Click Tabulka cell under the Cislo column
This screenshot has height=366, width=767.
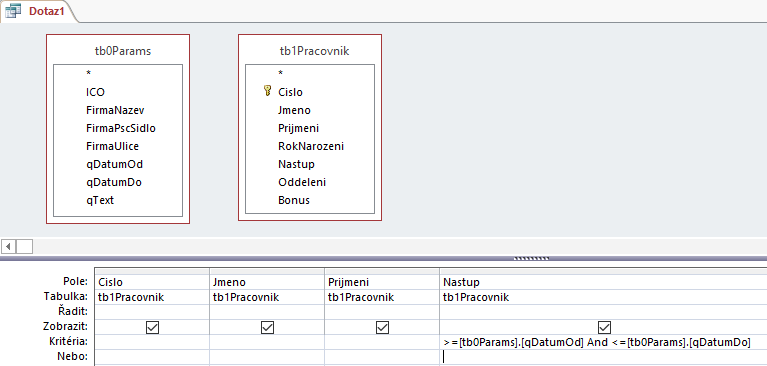coord(152,297)
